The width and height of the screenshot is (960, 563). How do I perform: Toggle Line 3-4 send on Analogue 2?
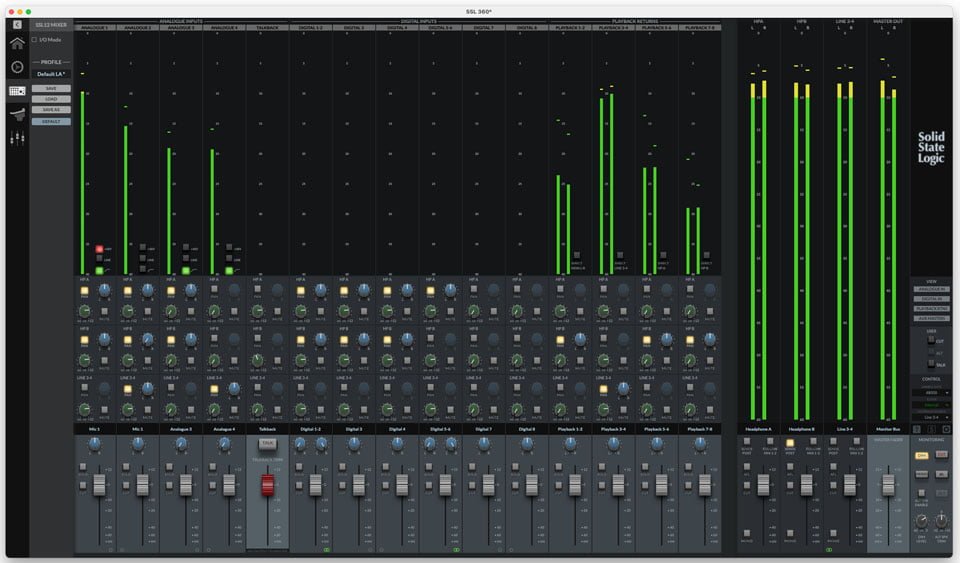127,389
